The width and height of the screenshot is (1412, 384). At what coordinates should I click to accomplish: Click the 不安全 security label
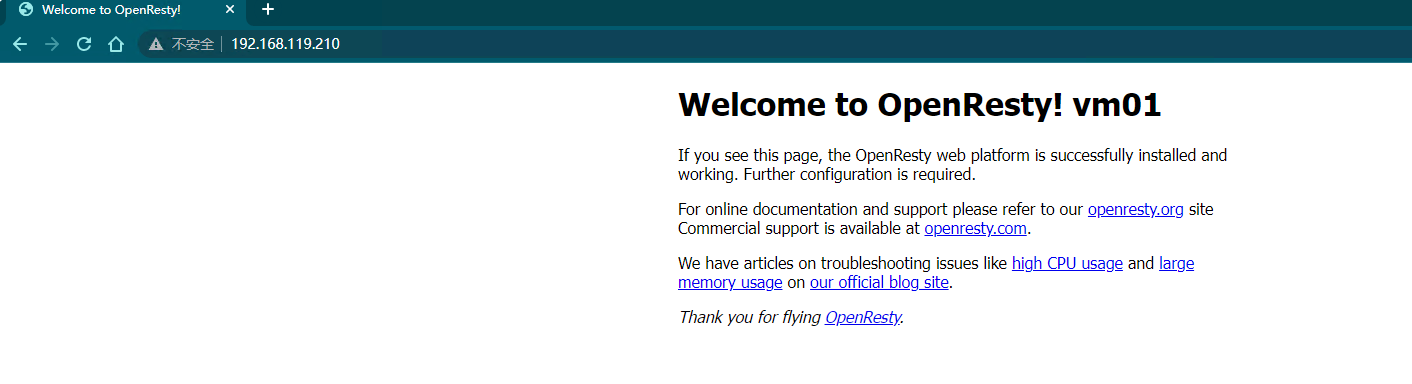pyautogui.click(x=193, y=44)
